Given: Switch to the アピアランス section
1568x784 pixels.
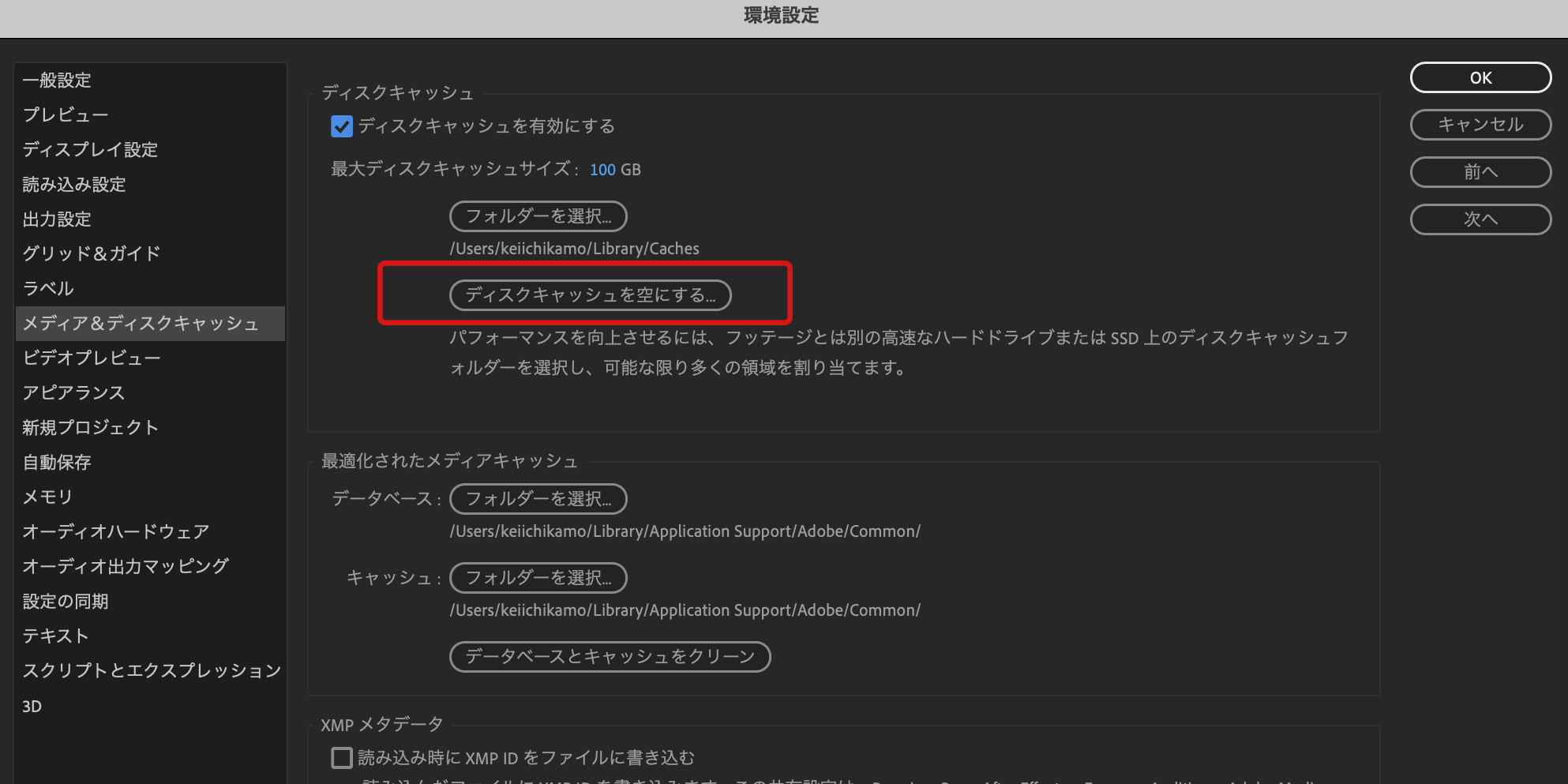Looking at the screenshot, I should click(73, 392).
